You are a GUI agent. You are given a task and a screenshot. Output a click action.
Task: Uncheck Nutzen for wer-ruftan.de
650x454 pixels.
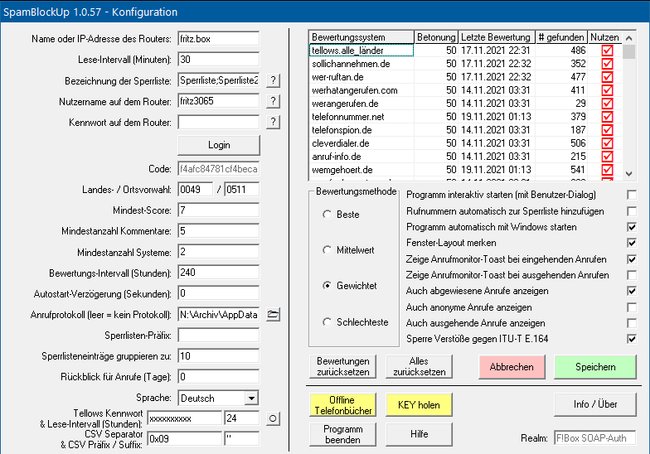(607, 77)
